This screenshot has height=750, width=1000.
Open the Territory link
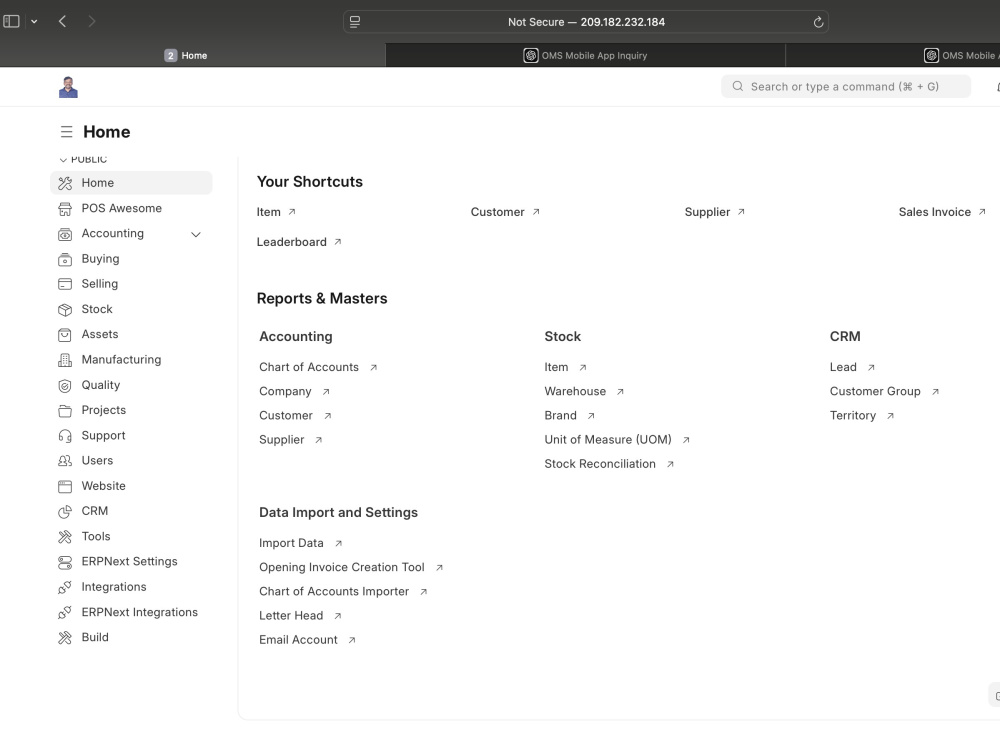[x=862, y=416]
